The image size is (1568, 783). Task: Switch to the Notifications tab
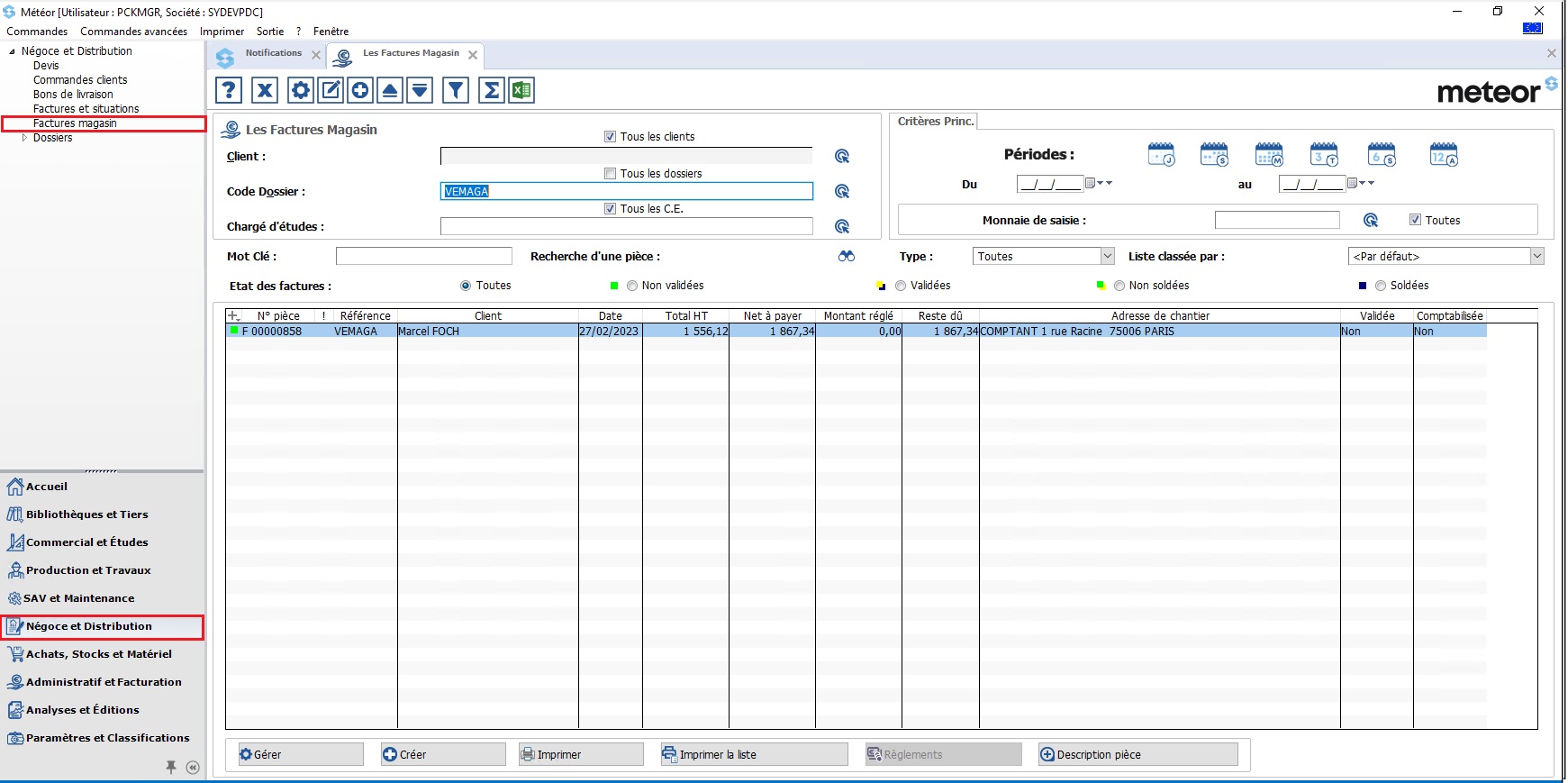273,53
